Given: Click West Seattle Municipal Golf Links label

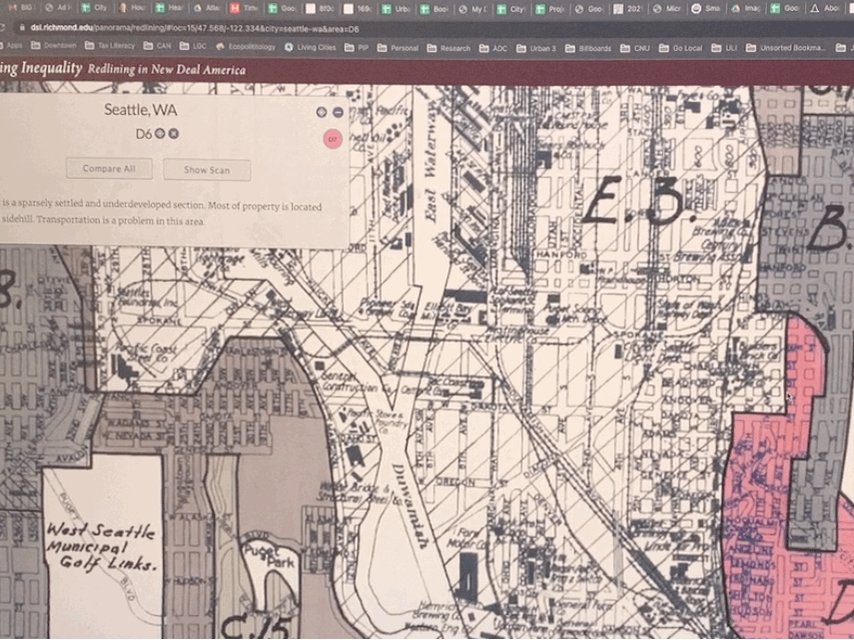Looking at the screenshot, I should (x=101, y=546).
